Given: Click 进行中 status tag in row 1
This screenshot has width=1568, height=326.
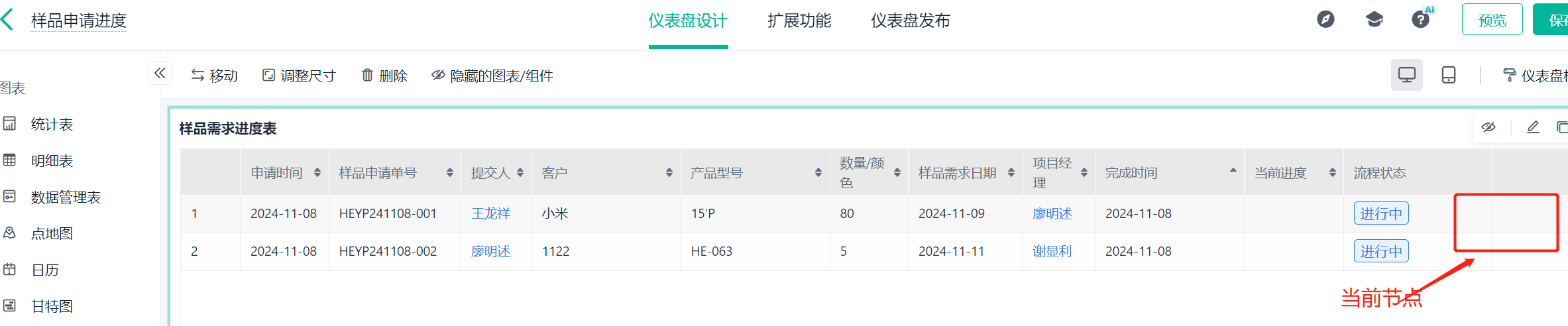Looking at the screenshot, I should tap(1381, 213).
